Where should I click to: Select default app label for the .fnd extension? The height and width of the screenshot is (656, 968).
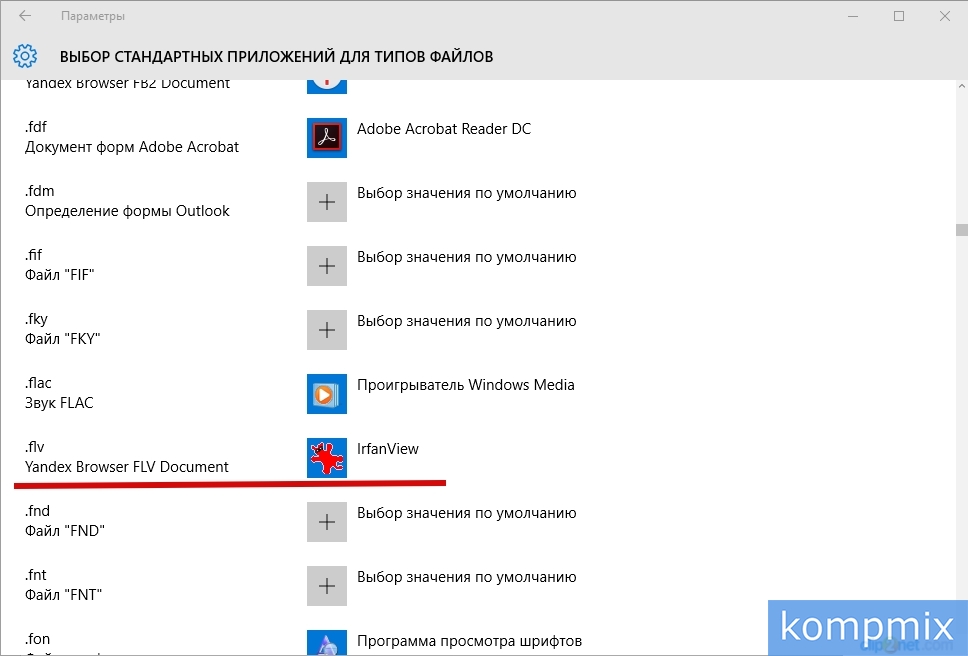tap(467, 513)
